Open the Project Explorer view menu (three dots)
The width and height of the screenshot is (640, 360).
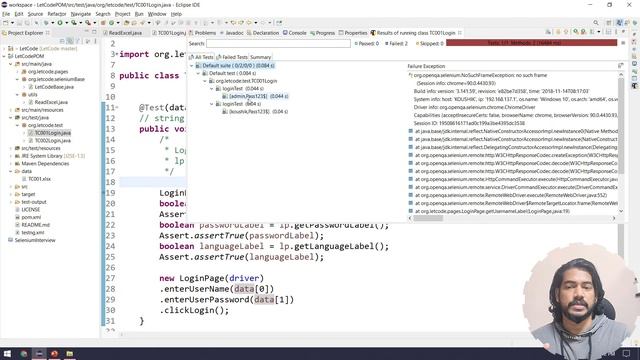pyautogui.click(x=95, y=41)
